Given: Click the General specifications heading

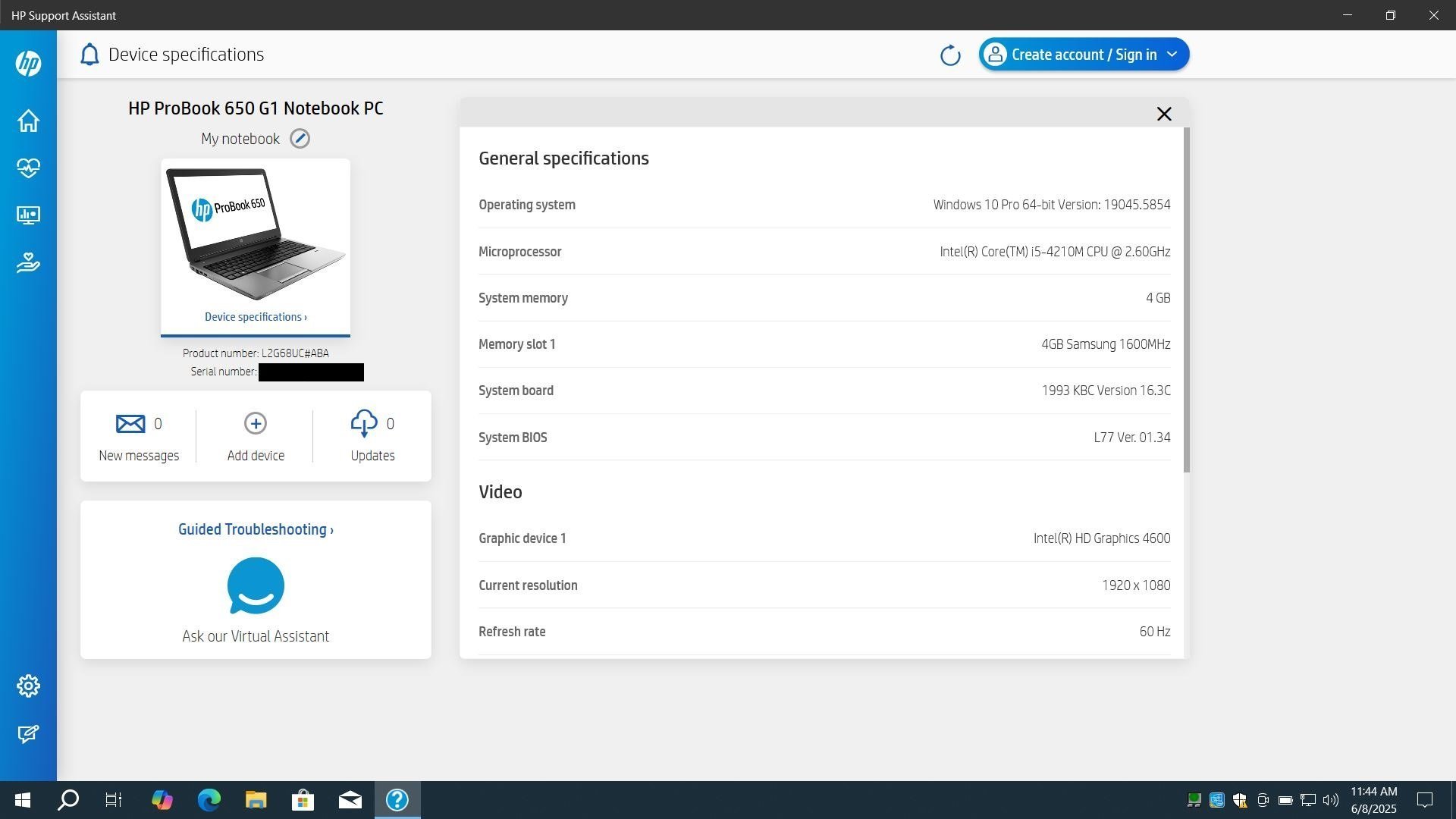Looking at the screenshot, I should [x=563, y=158].
